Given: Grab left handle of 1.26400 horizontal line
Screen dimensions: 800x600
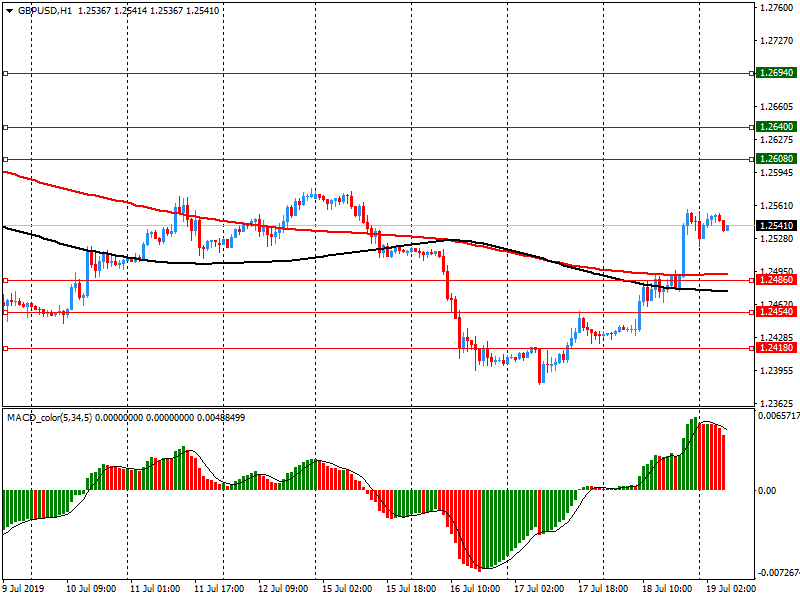Looking at the screenshot, I should click(6, 127).
